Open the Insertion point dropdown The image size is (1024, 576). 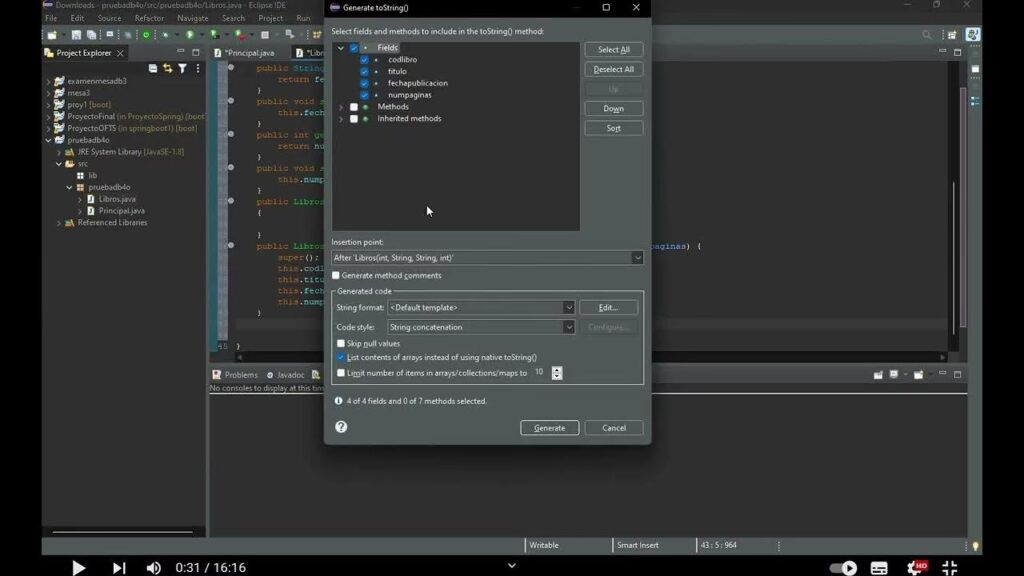pyautogui.click(x=637, y=257)
